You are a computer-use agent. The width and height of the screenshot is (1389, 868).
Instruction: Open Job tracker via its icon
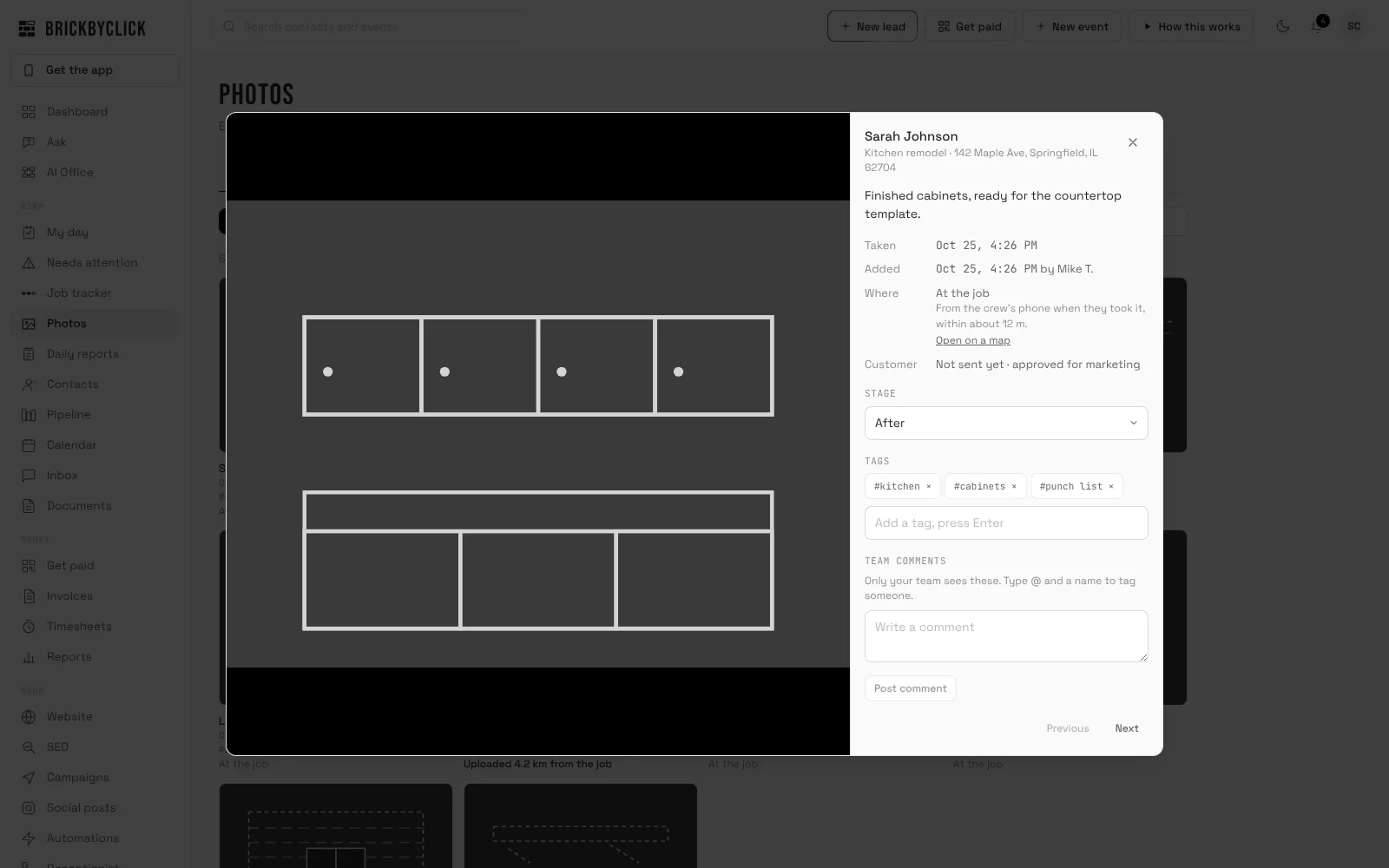coord(29,293)
